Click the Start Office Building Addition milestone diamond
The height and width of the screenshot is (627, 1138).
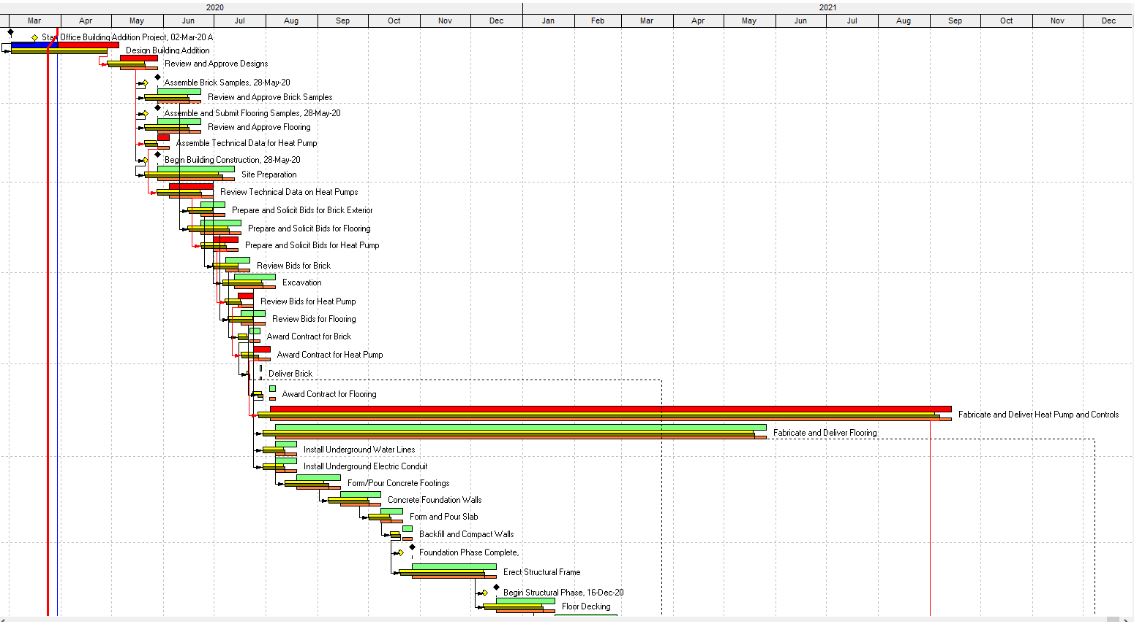(34, 37)
